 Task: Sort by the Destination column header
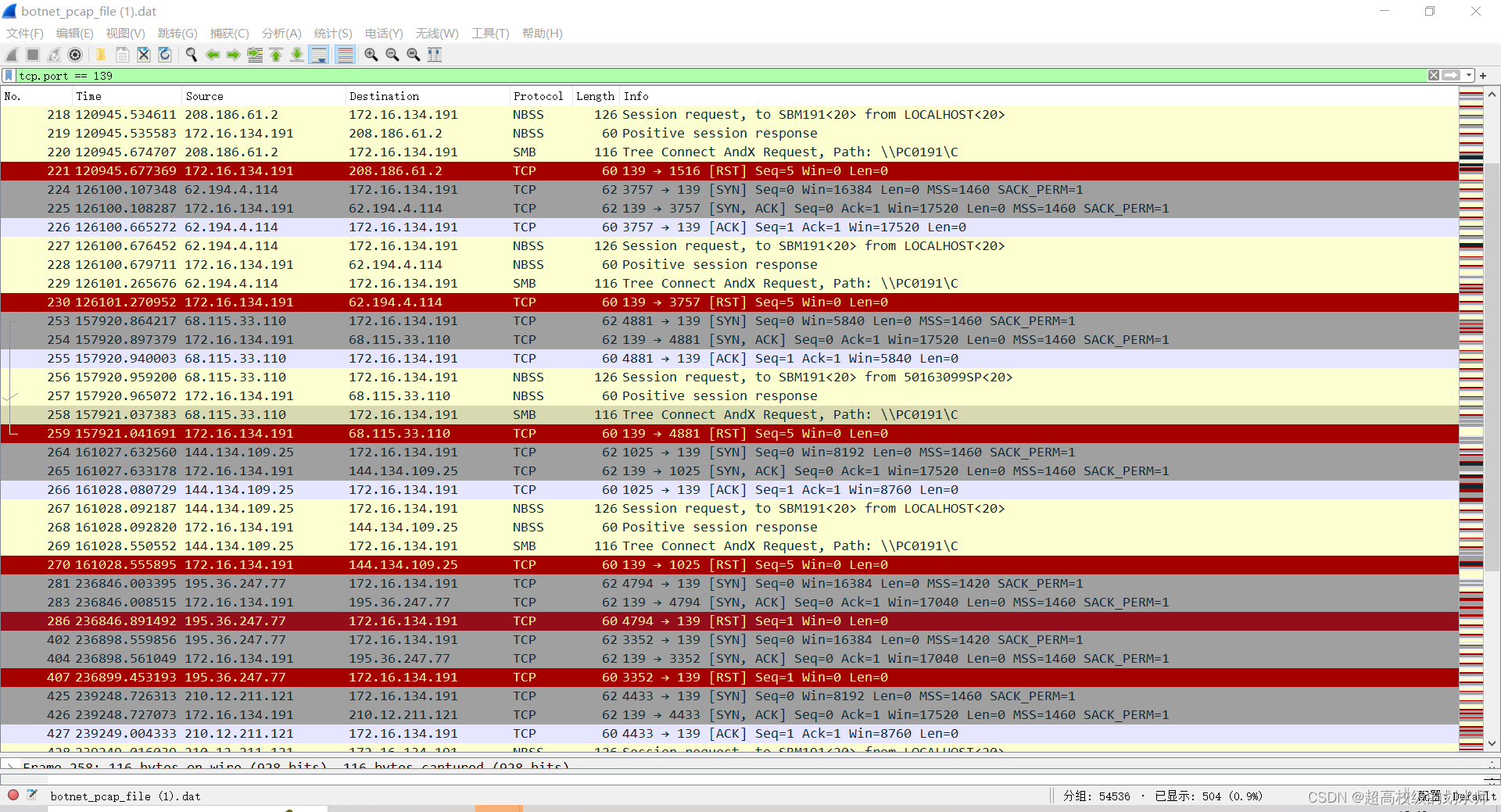427,96
